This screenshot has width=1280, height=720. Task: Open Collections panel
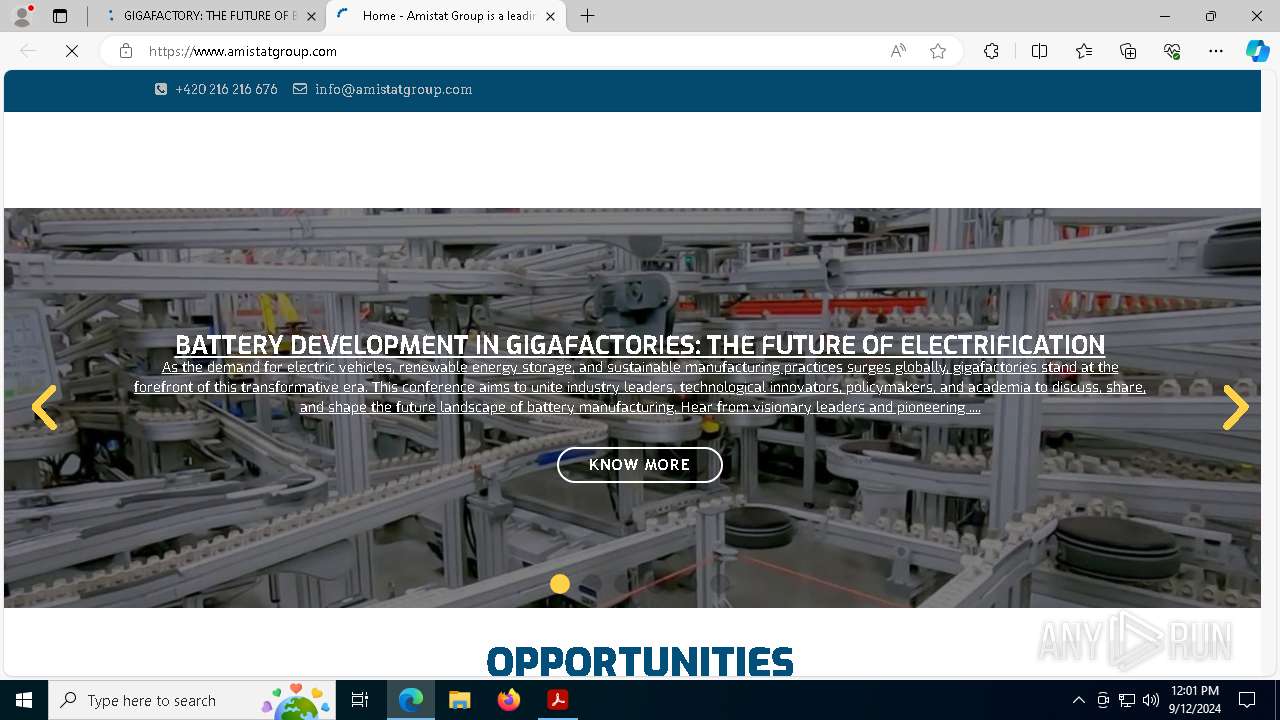click(x=1128, y=51)
